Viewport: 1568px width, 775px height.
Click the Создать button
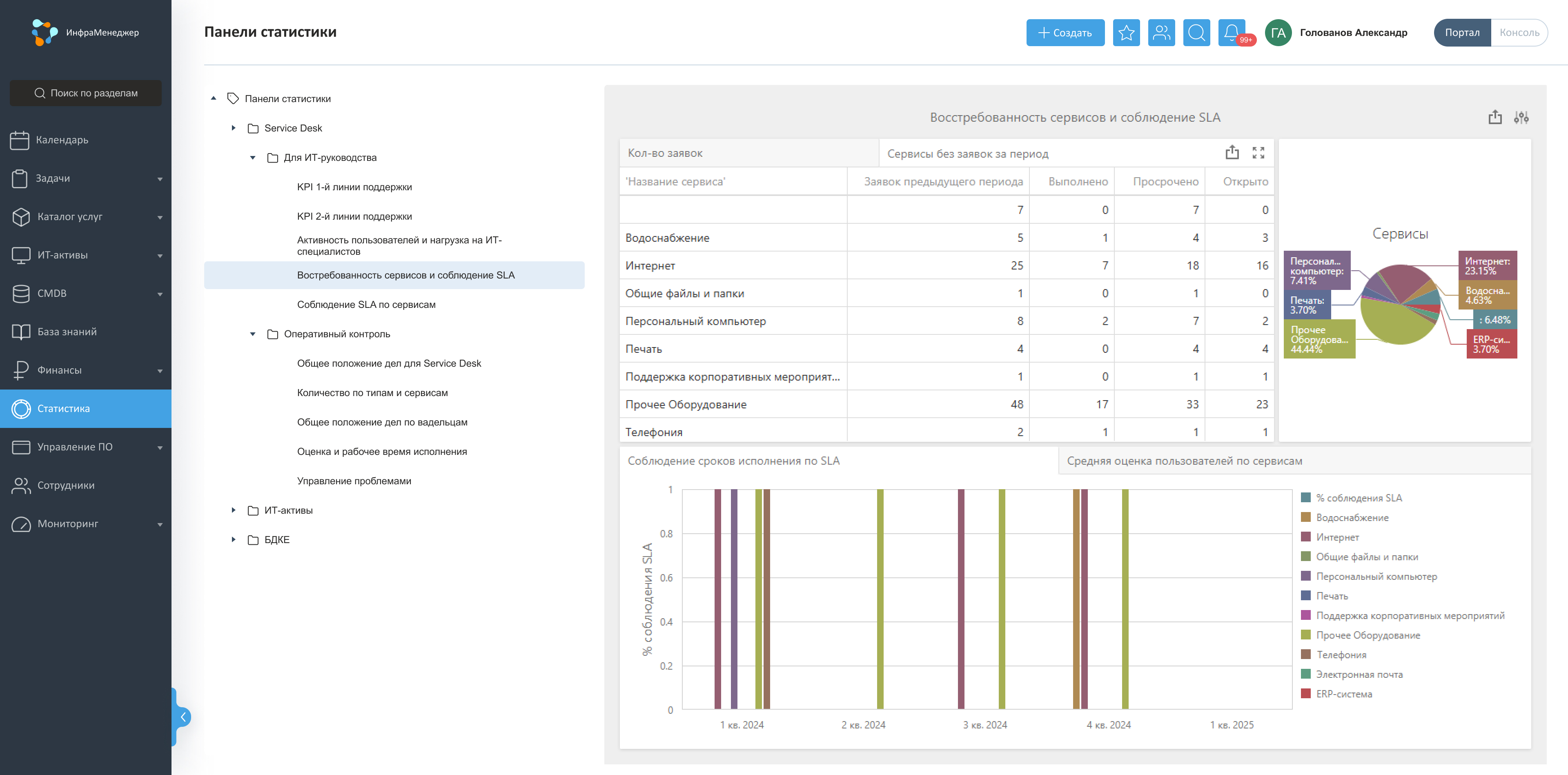(x=1065, y=33)
